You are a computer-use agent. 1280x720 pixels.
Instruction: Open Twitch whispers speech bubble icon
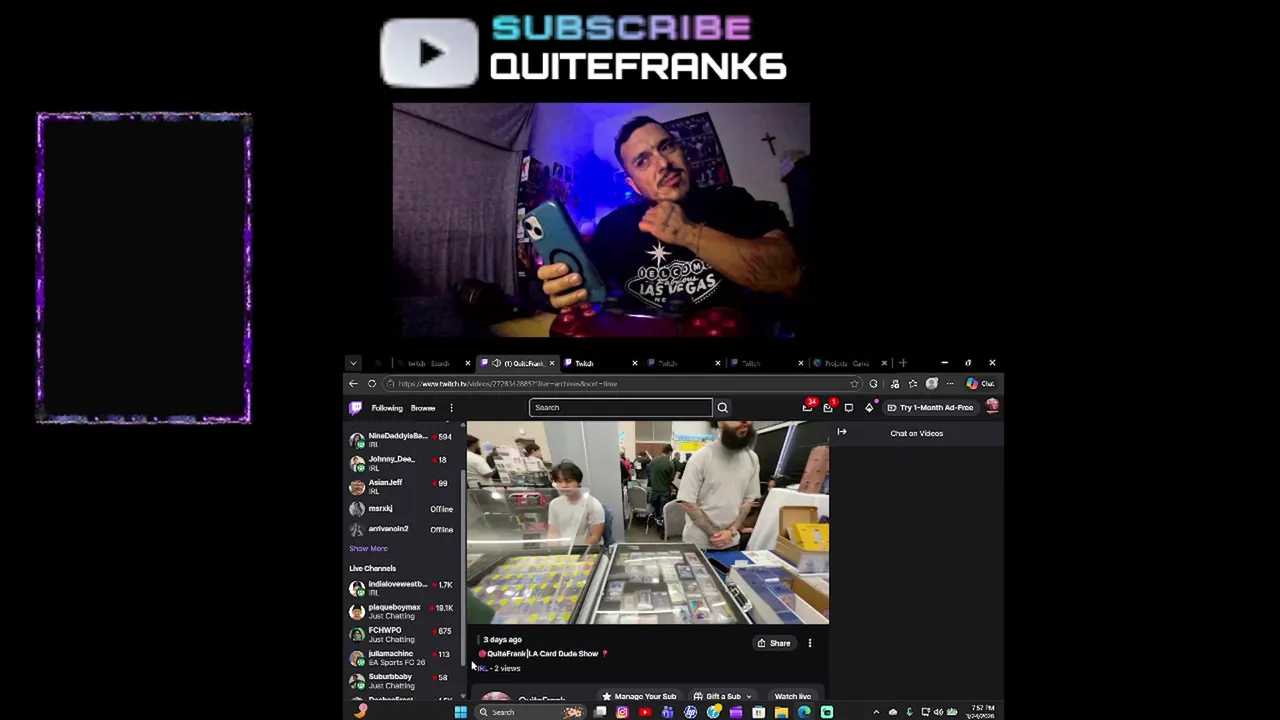(849, 407)
